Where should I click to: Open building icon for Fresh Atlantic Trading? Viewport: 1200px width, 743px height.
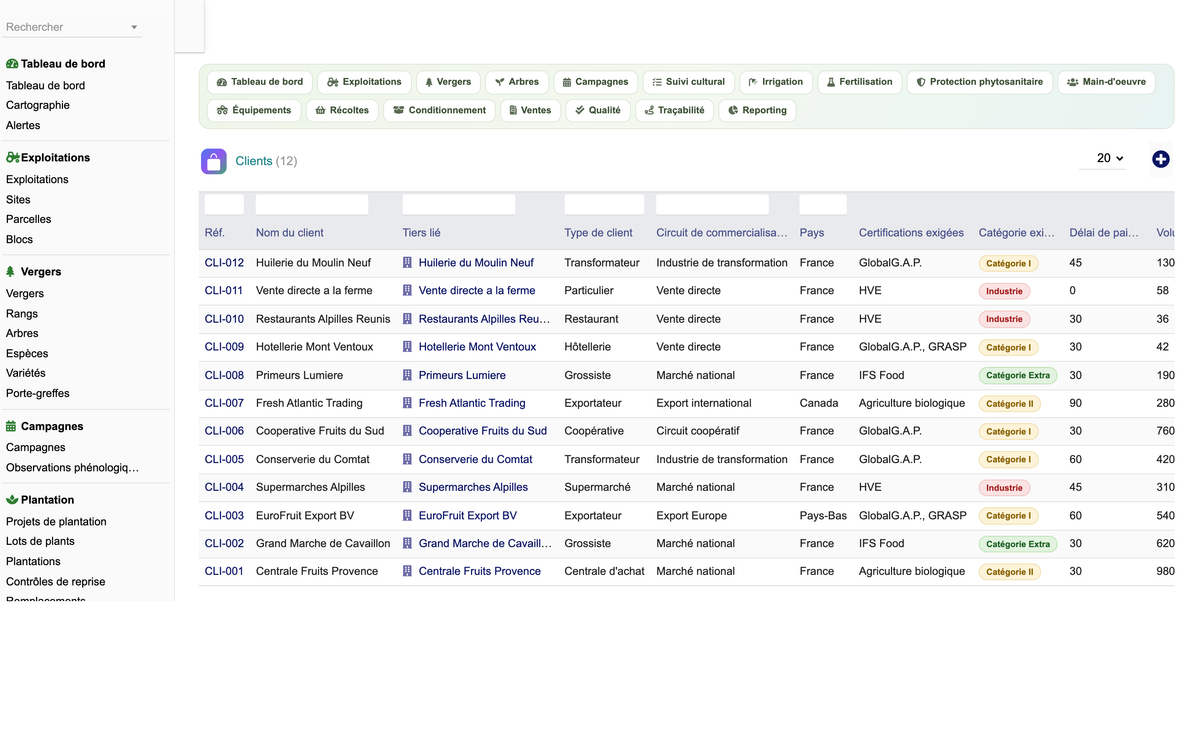pyautogui.click(x=408, y=403)
